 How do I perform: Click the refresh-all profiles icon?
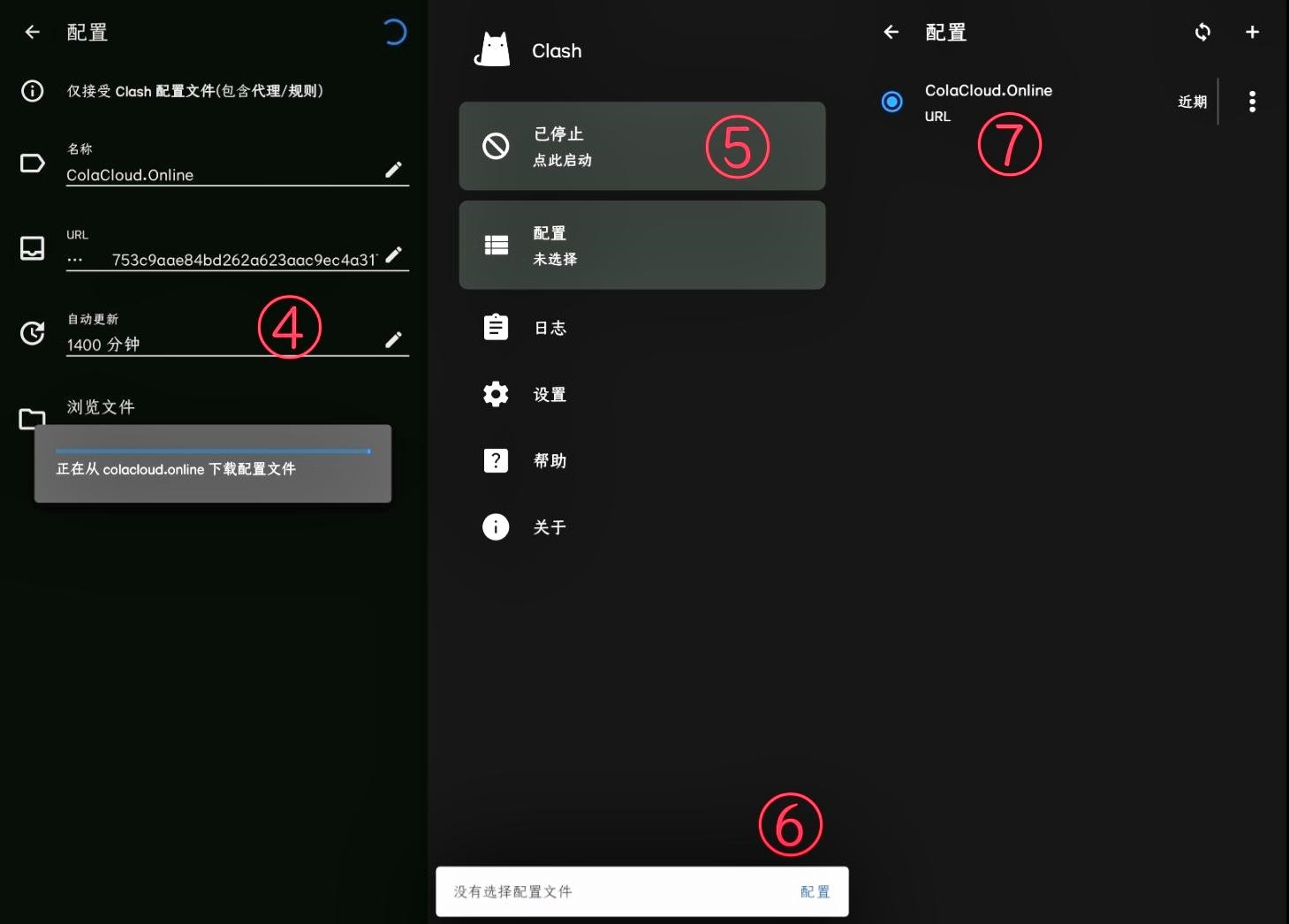(x=1202, y=33)
